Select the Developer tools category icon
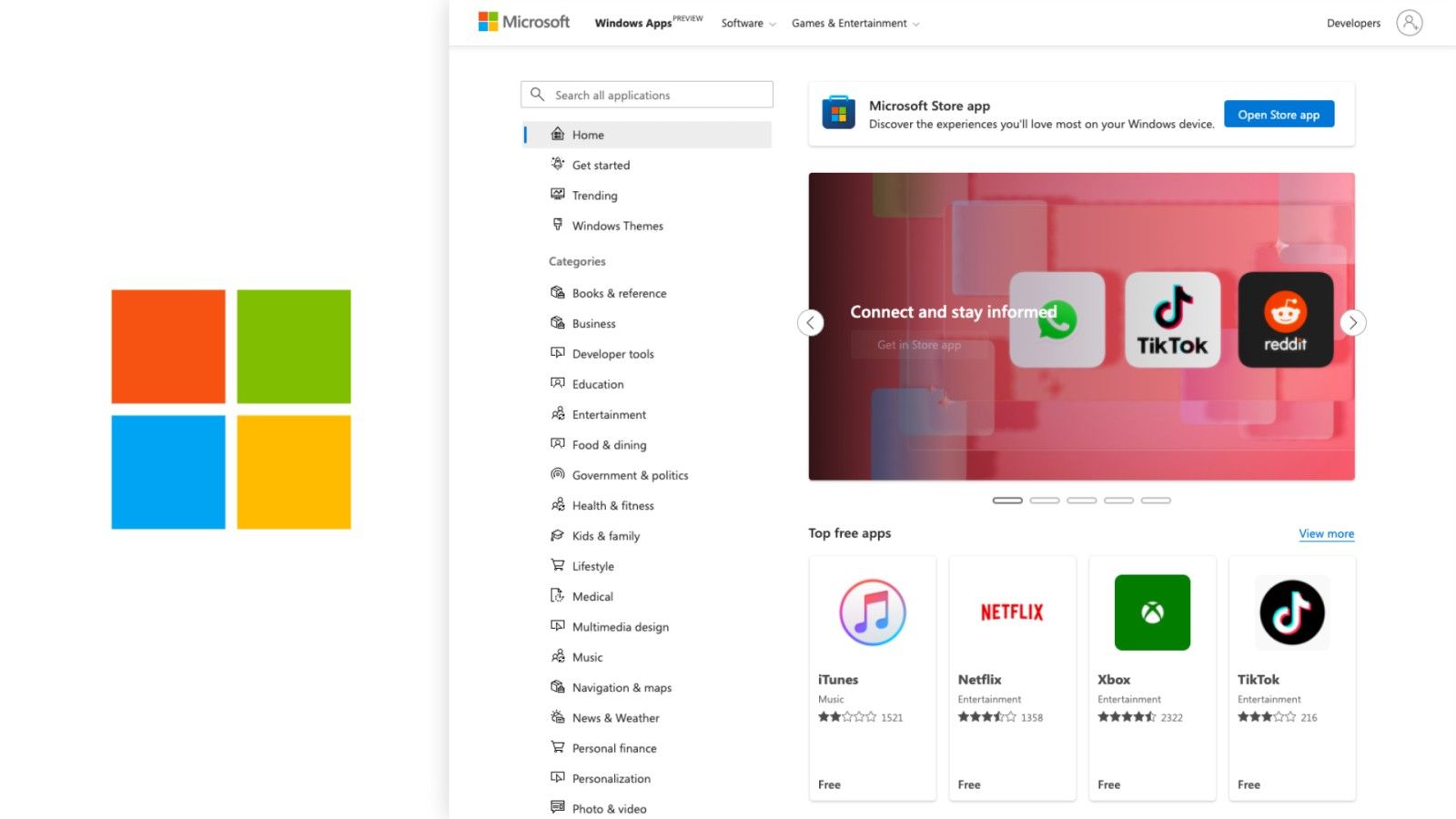The image size is (1456, 819). point(557,353)
